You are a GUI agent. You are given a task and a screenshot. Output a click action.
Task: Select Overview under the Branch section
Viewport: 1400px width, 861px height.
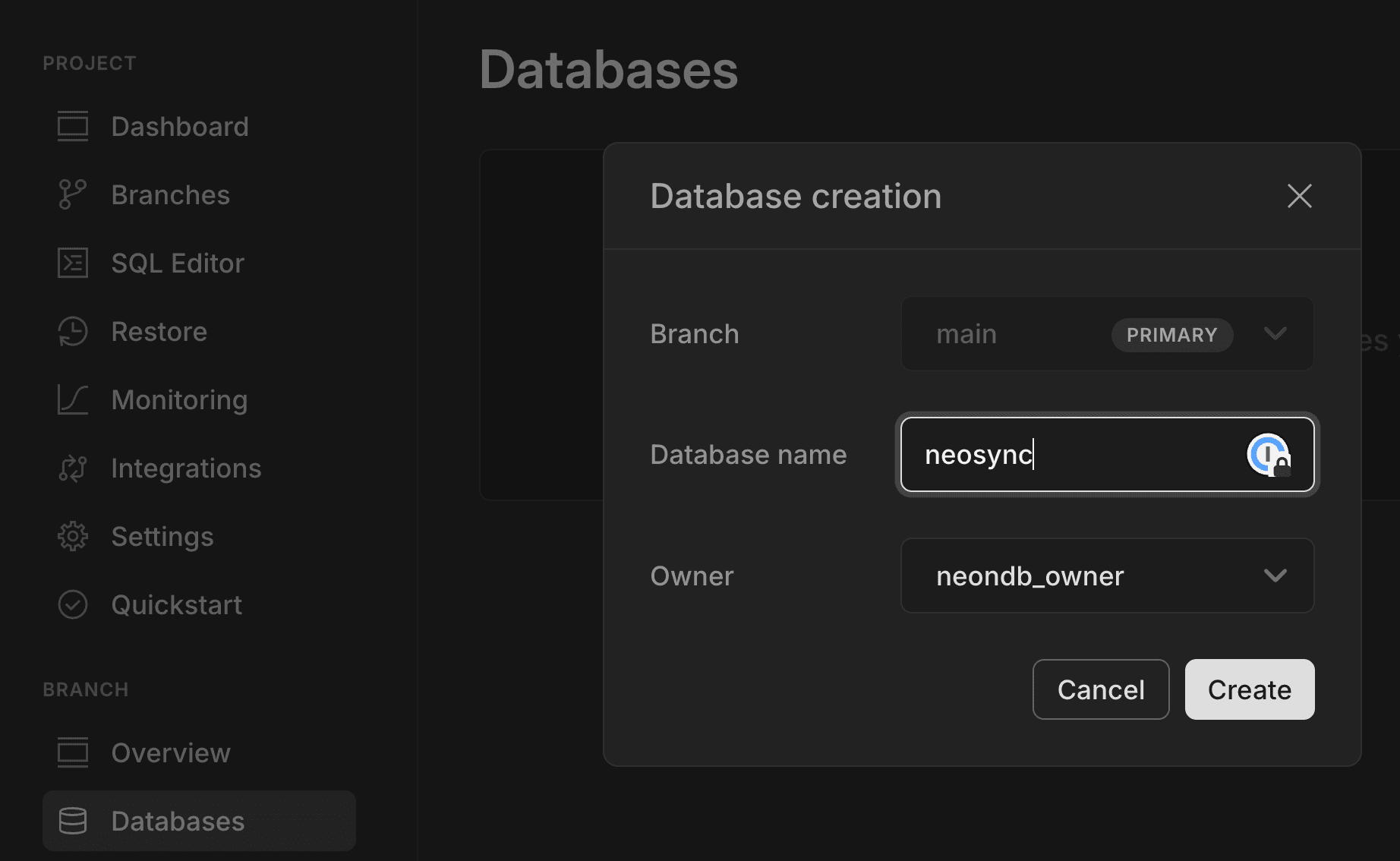171,752
